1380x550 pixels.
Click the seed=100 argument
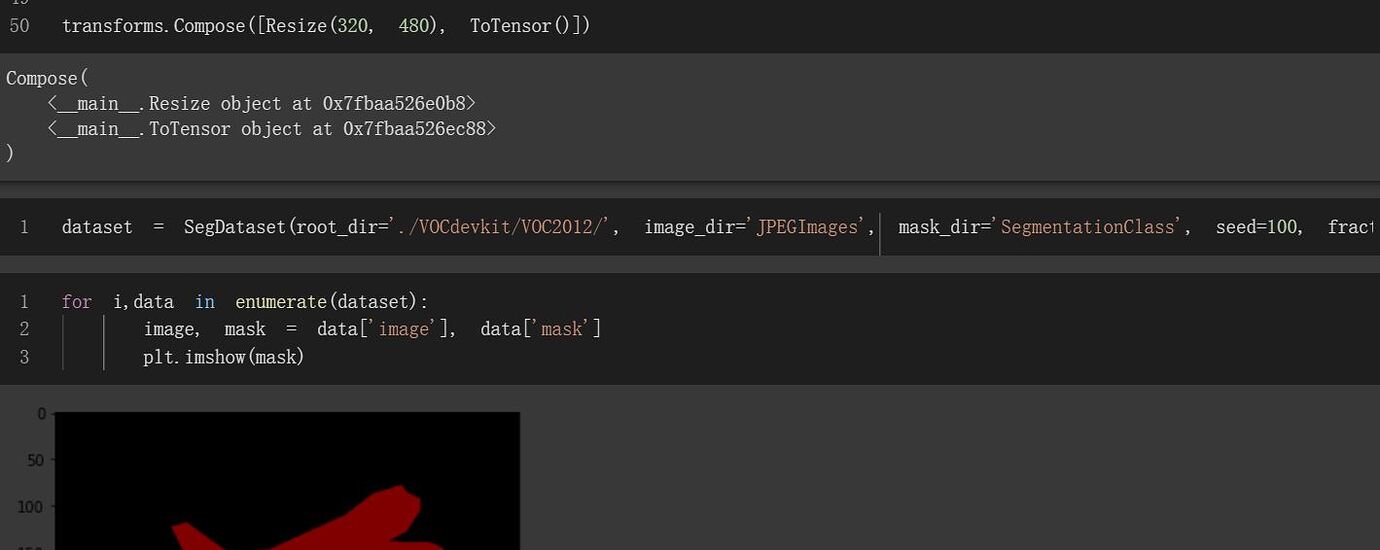(x=1257, y=227)
